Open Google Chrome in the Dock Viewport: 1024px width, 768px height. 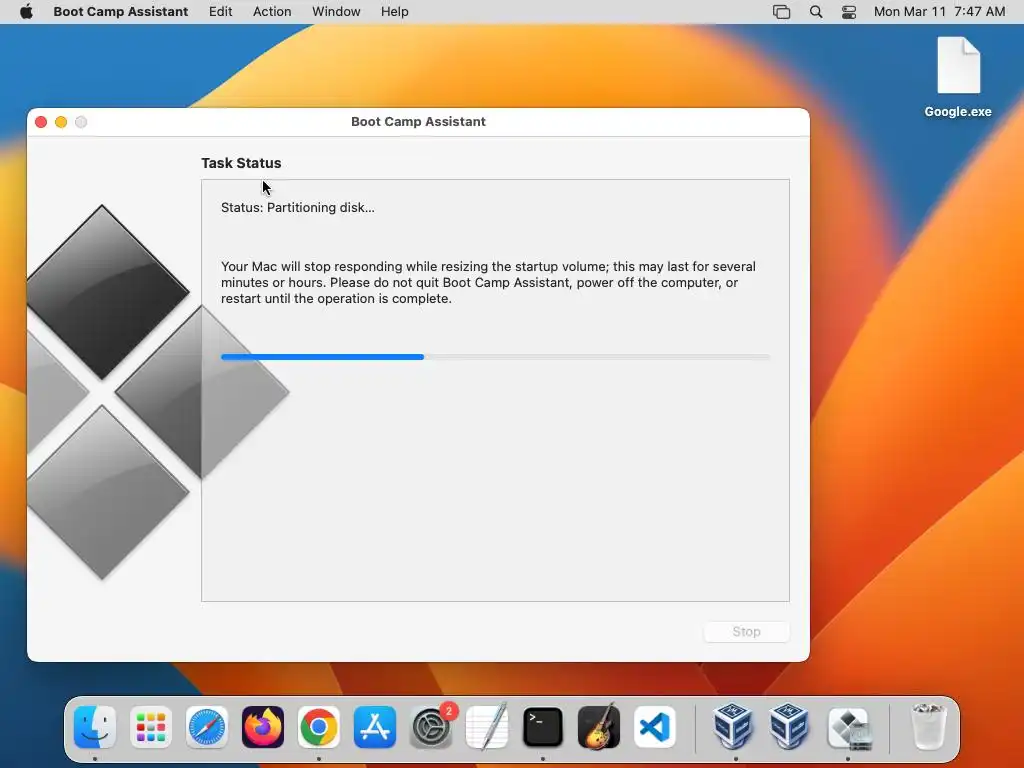coord(319,727)
